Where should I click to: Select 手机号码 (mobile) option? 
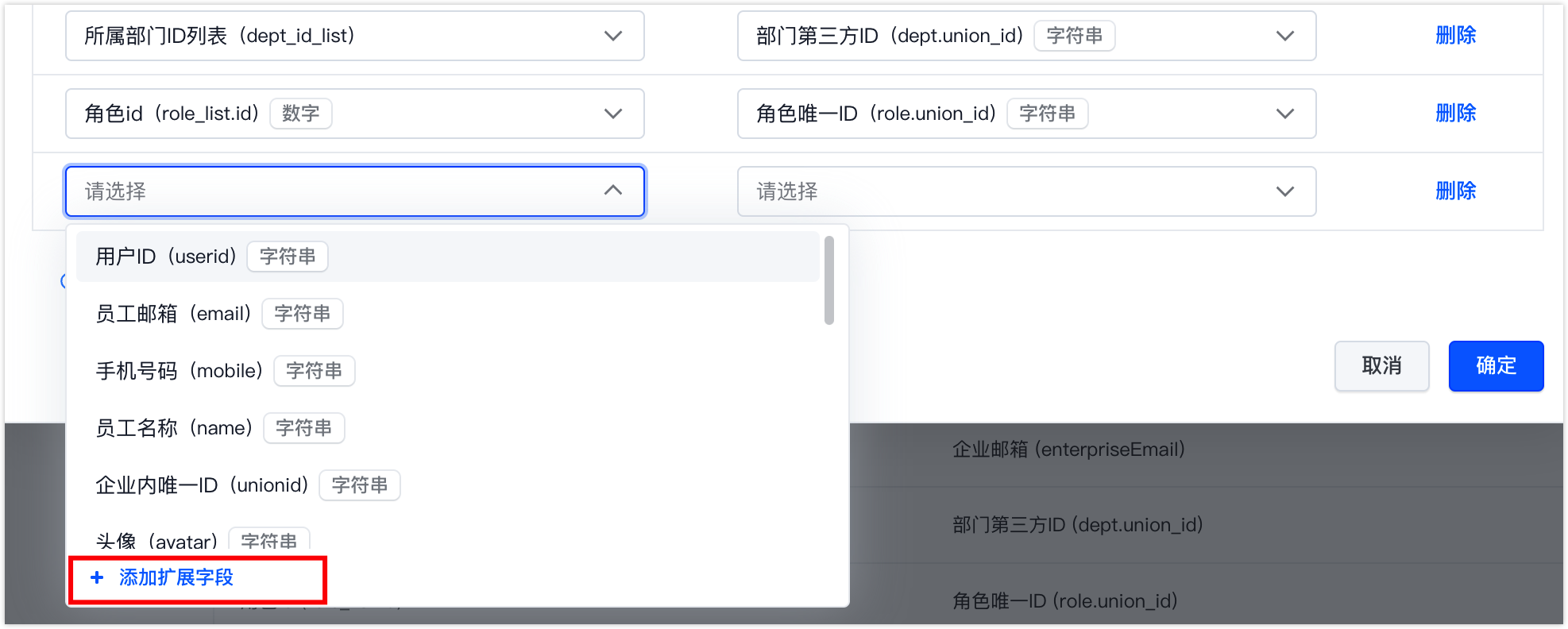click(448, 371)
